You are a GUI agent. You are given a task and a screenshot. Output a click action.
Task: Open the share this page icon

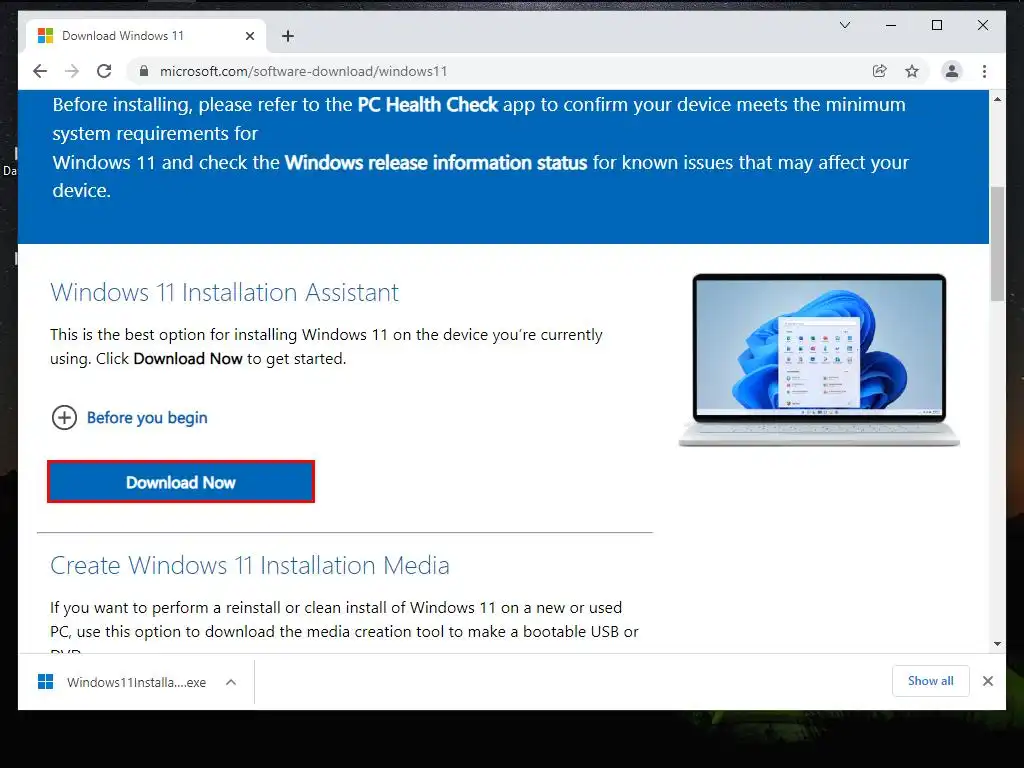tap(880, 71)
